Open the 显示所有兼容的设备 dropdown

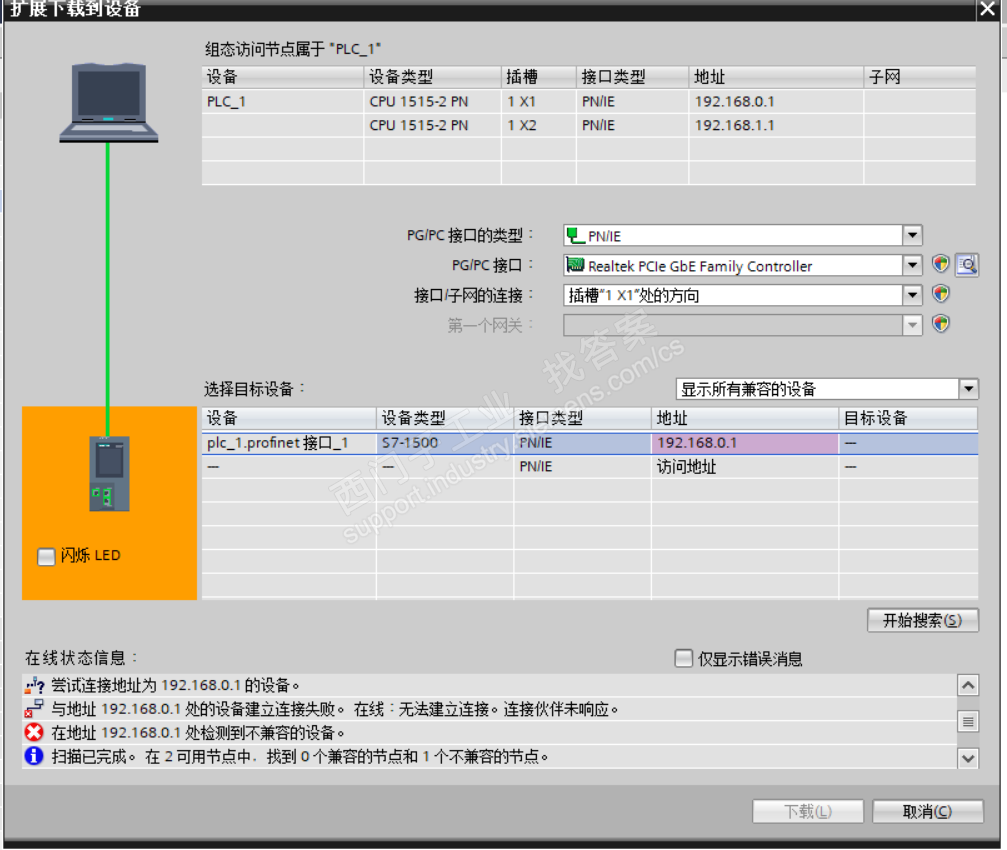click(x=968, y=388)
